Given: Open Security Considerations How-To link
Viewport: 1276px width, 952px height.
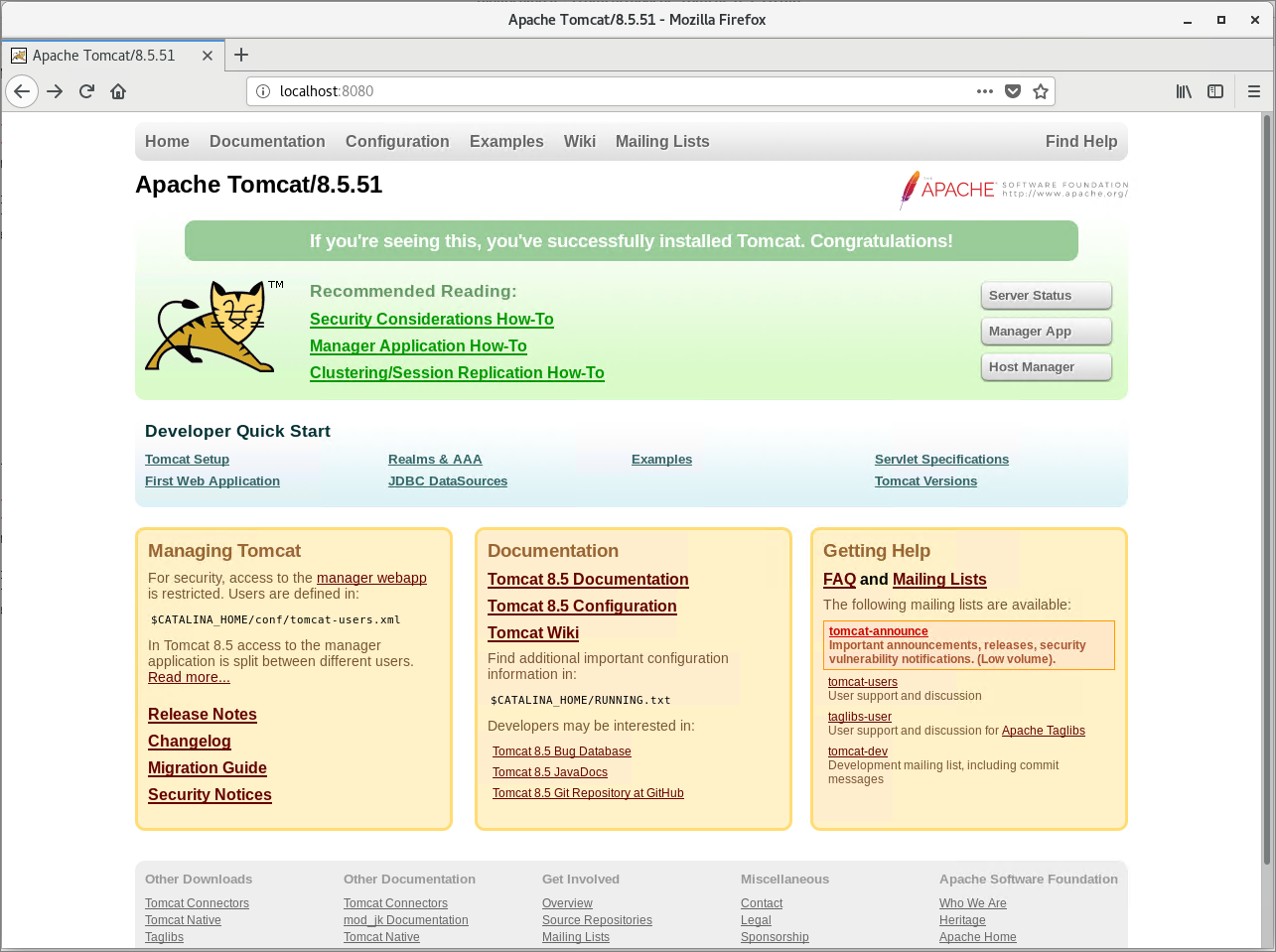Looking at the screenshot, I should (432, 320).
